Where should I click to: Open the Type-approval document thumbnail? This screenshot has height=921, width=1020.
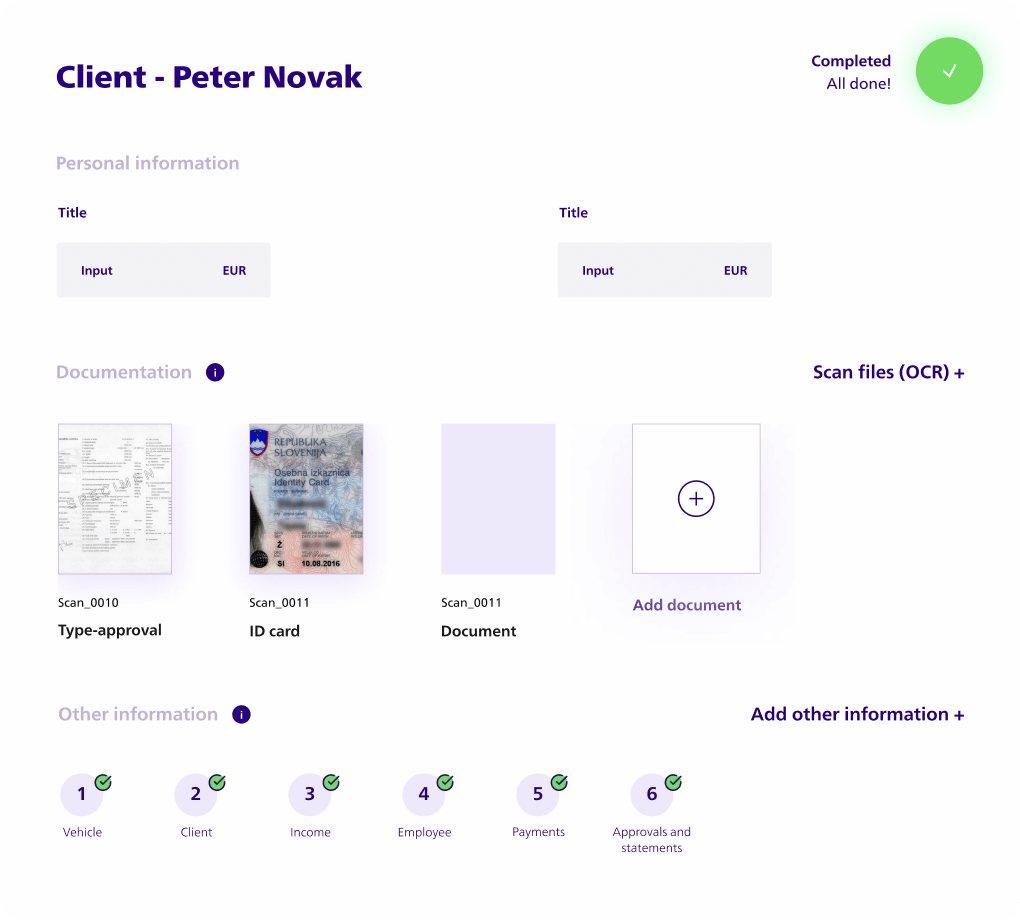(115, 498)
